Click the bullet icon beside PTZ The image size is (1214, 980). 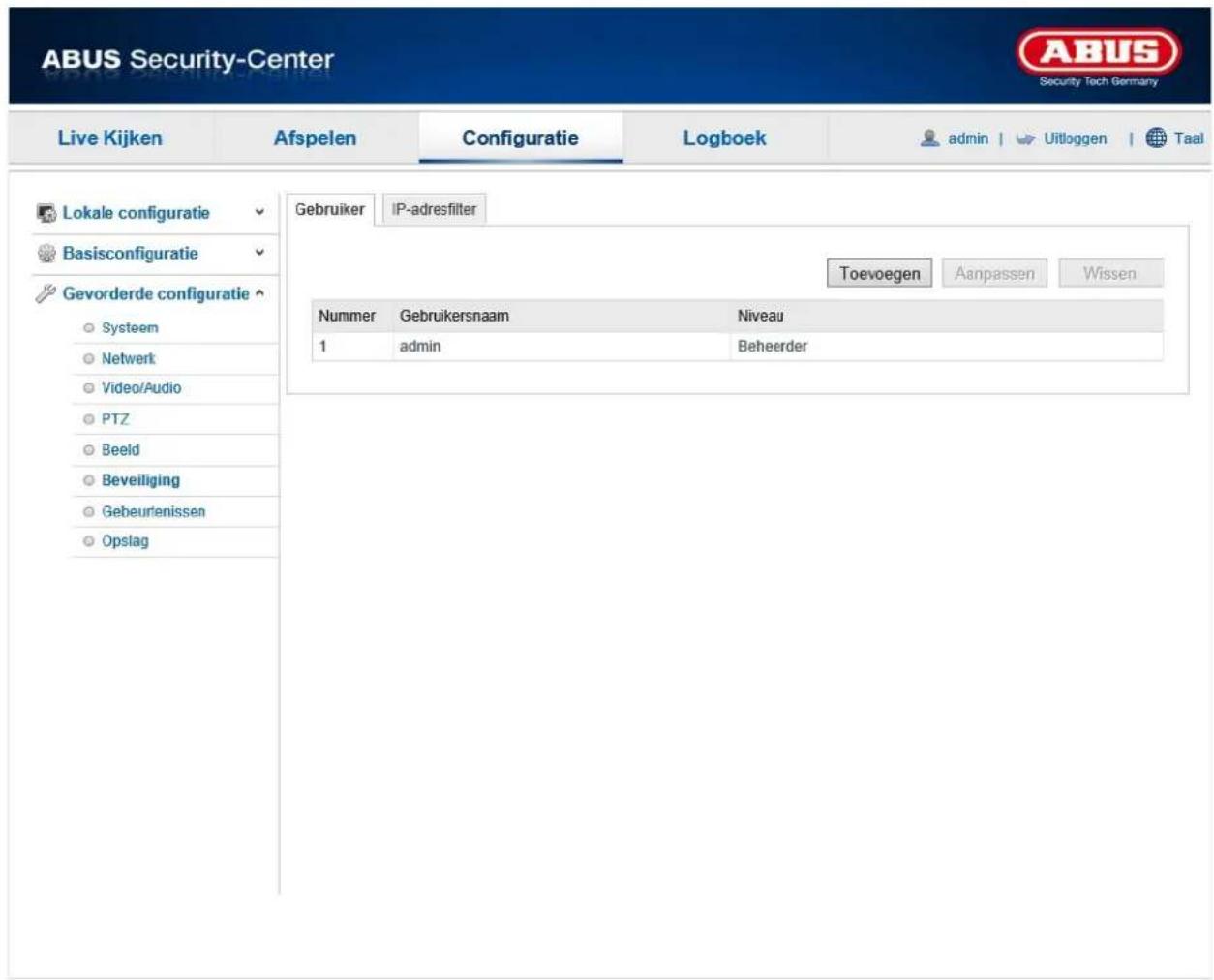pyautogui.click(x=89, y=419)
